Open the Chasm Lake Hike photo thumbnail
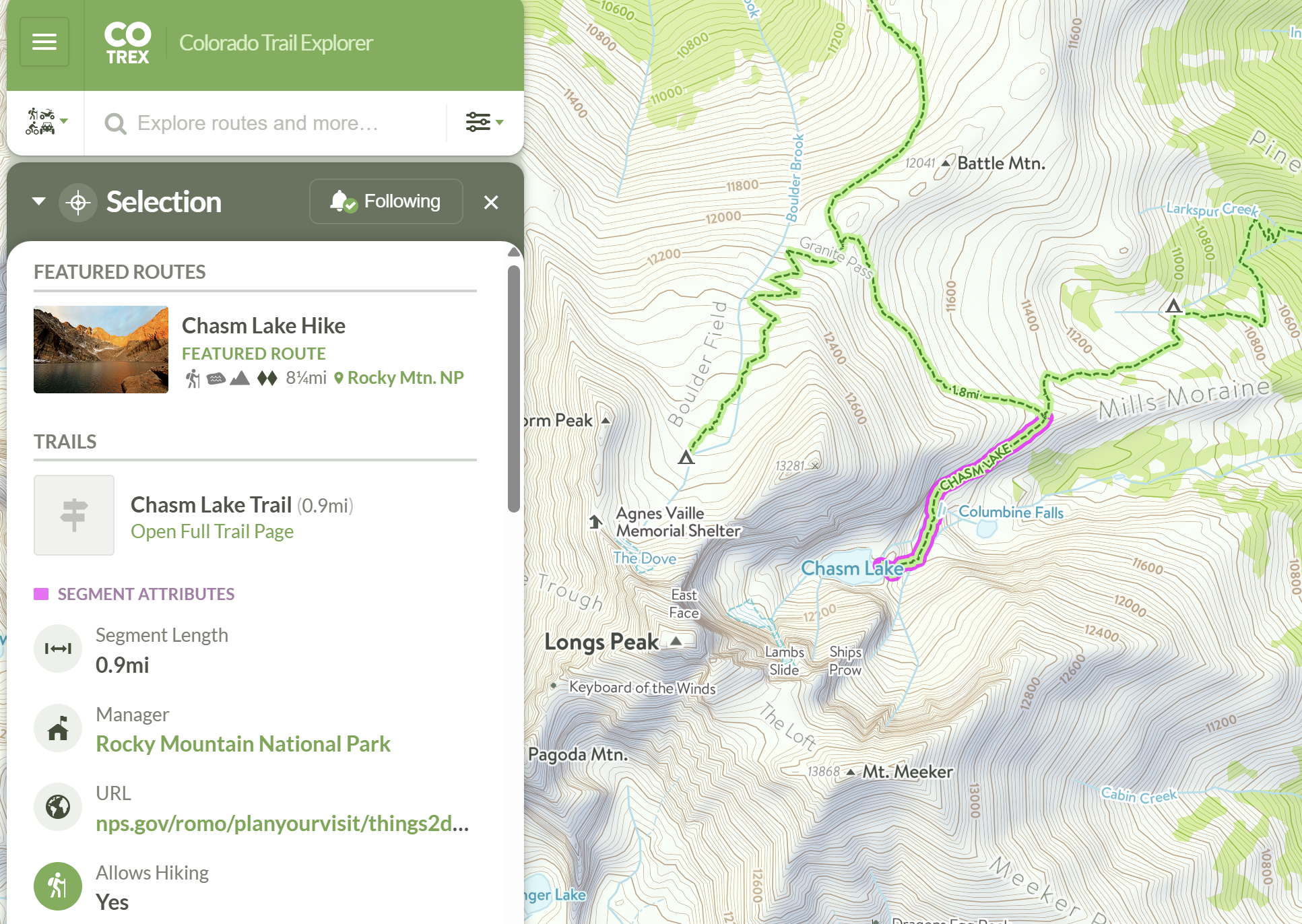The image size is (1302, 924). point(101,350)
